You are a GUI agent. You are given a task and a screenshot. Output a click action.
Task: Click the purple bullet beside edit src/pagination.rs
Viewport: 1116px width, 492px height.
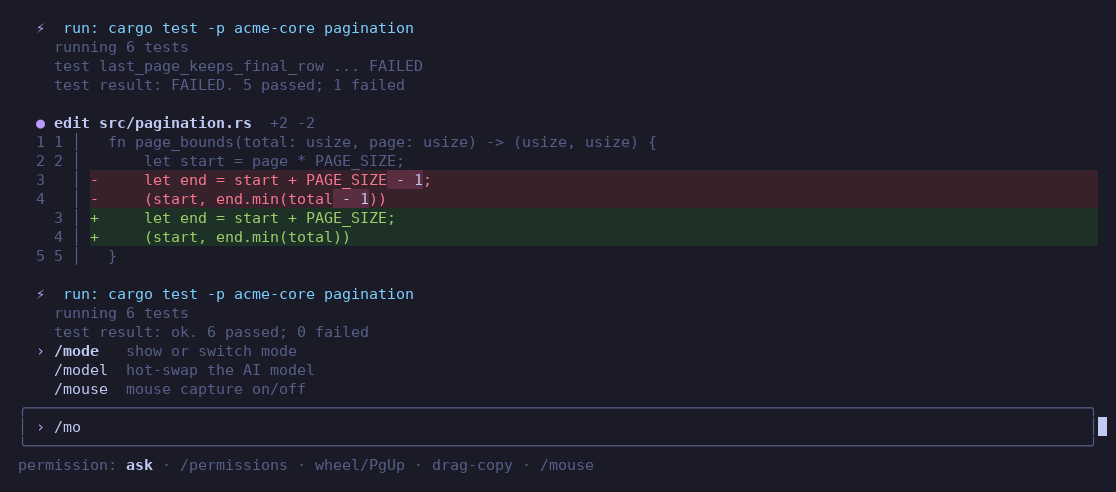(41, 123)
